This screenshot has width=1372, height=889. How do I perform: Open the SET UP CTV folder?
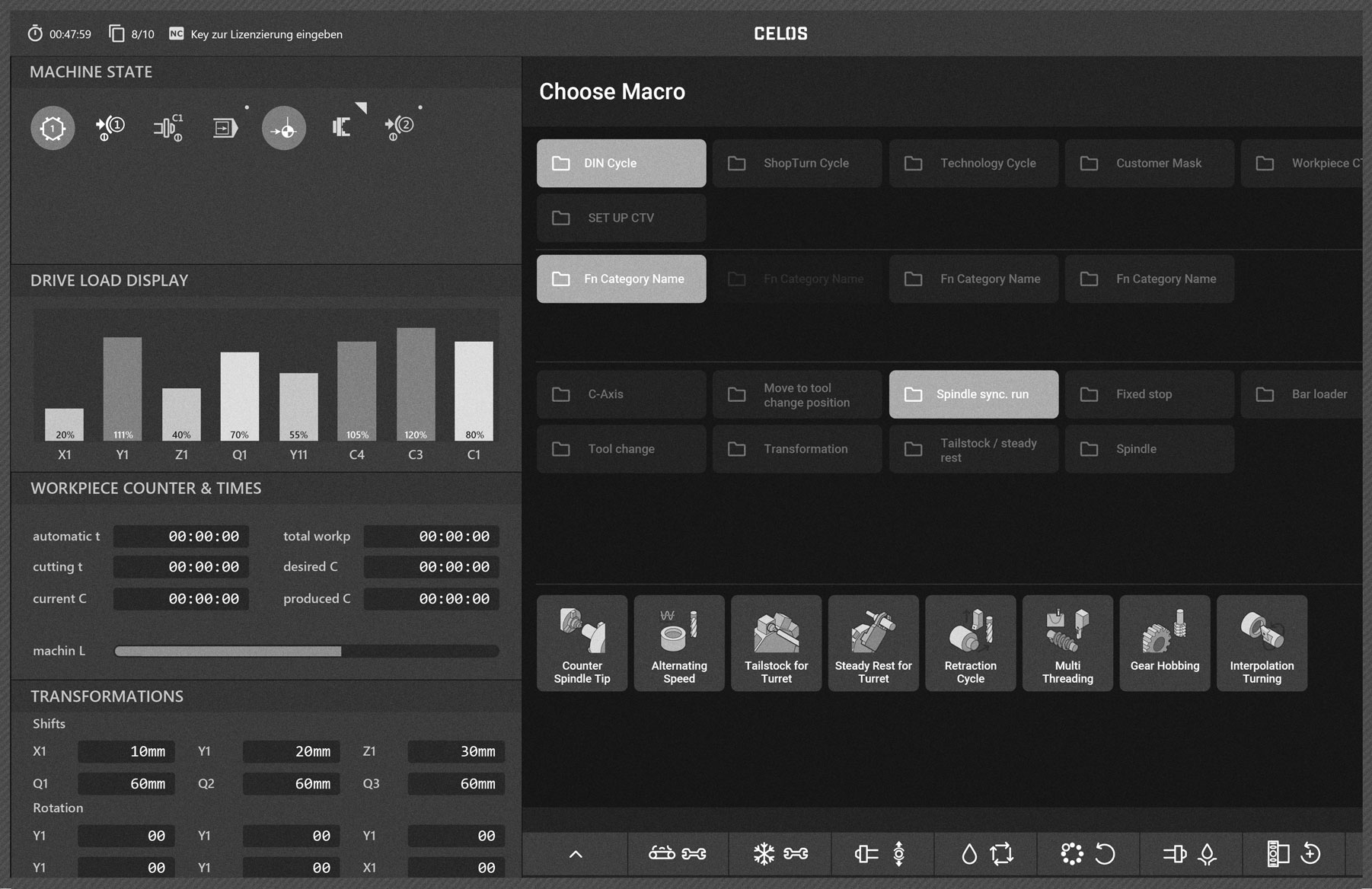pyautogui.click(x=621, y=218)
